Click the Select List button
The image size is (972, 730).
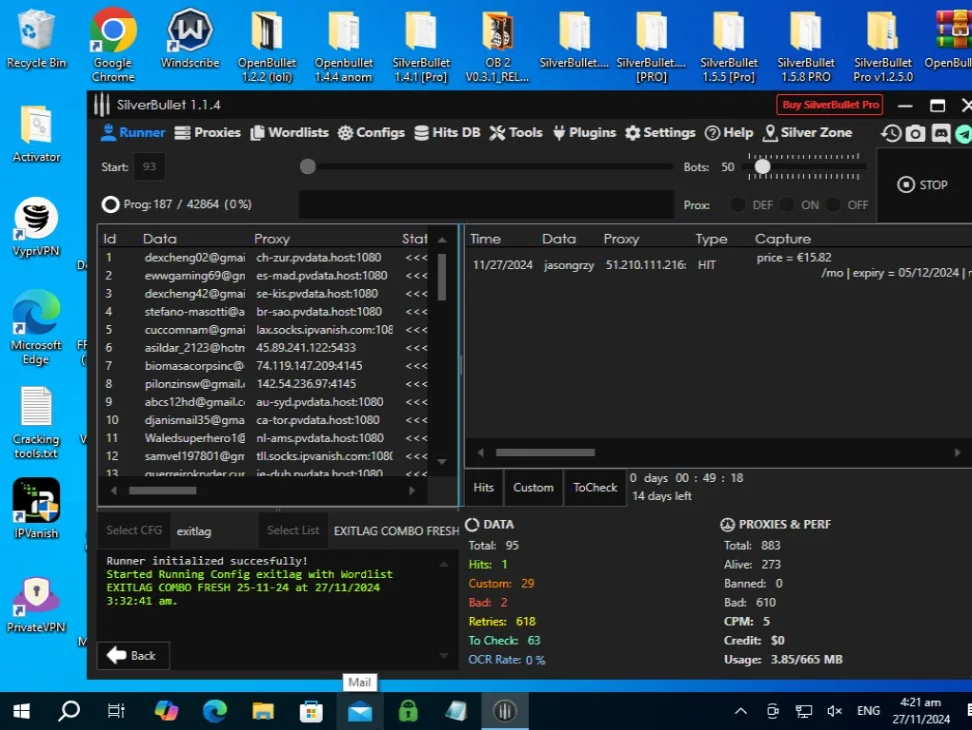[x=293, y=530]
